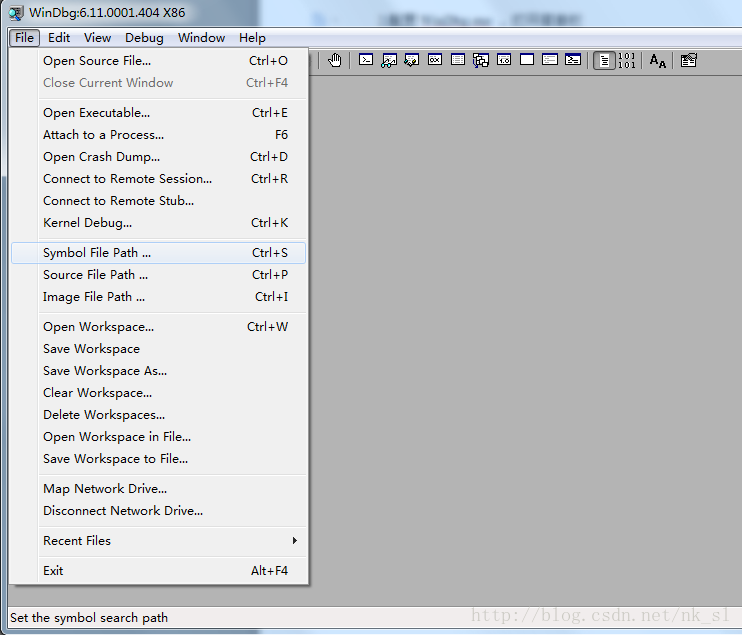Select Connect to Remote Stub...

click(159, 201)
